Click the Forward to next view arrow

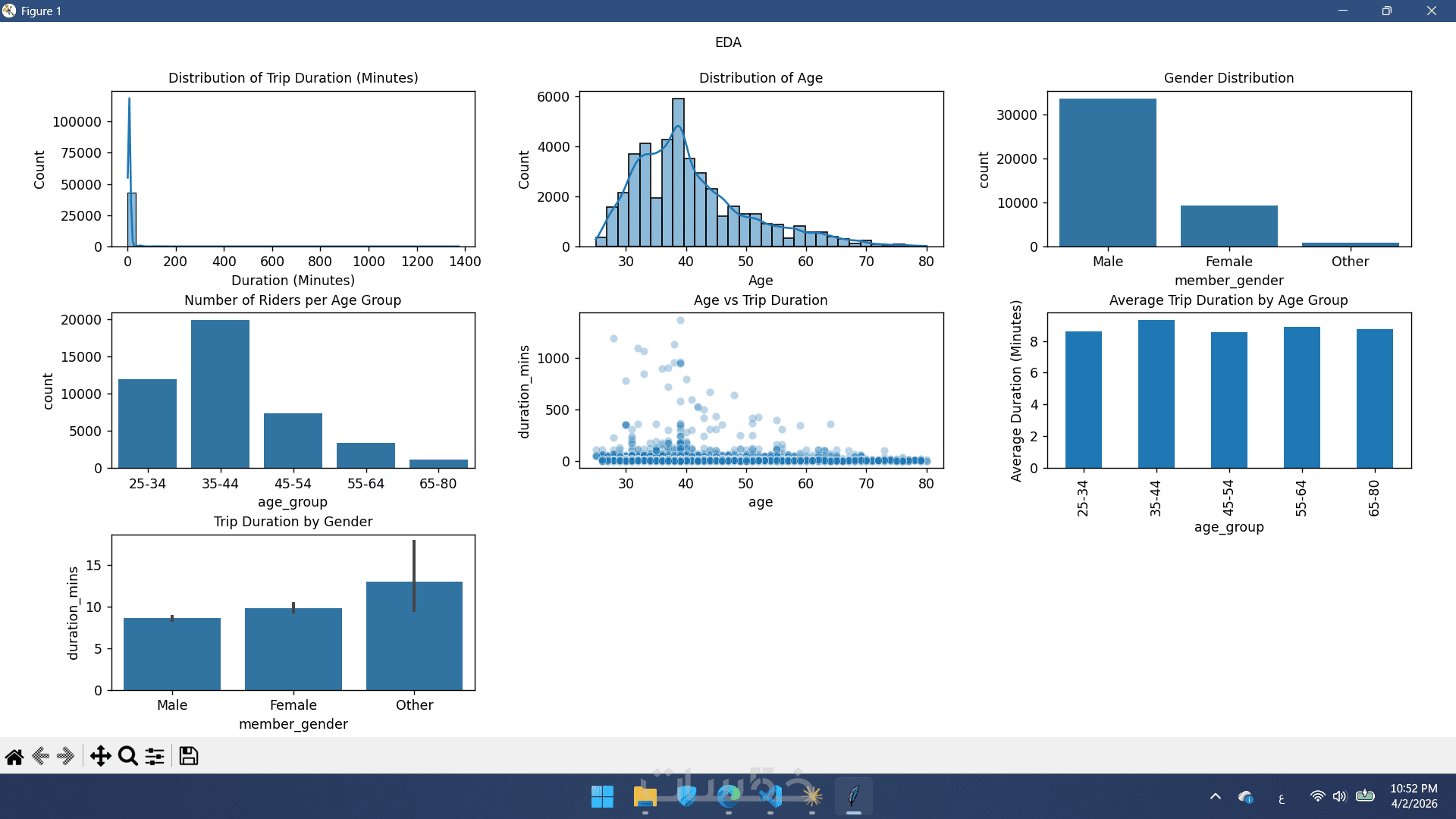[66, 756]
